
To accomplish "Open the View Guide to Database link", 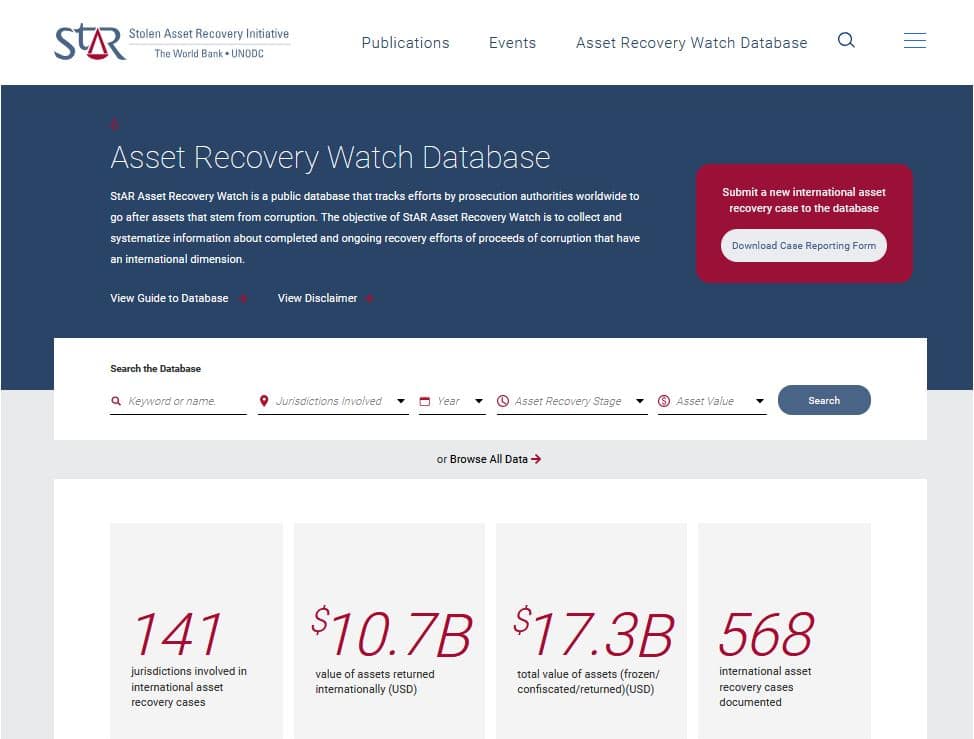I will click(x=169, y=298).
